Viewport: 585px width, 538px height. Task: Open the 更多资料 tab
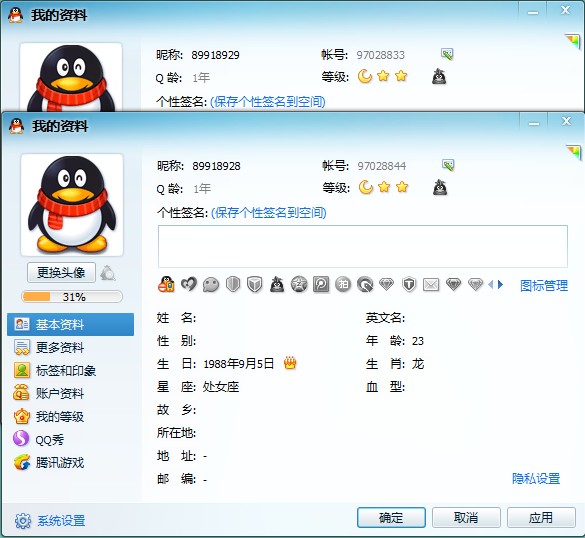[71, 348]
